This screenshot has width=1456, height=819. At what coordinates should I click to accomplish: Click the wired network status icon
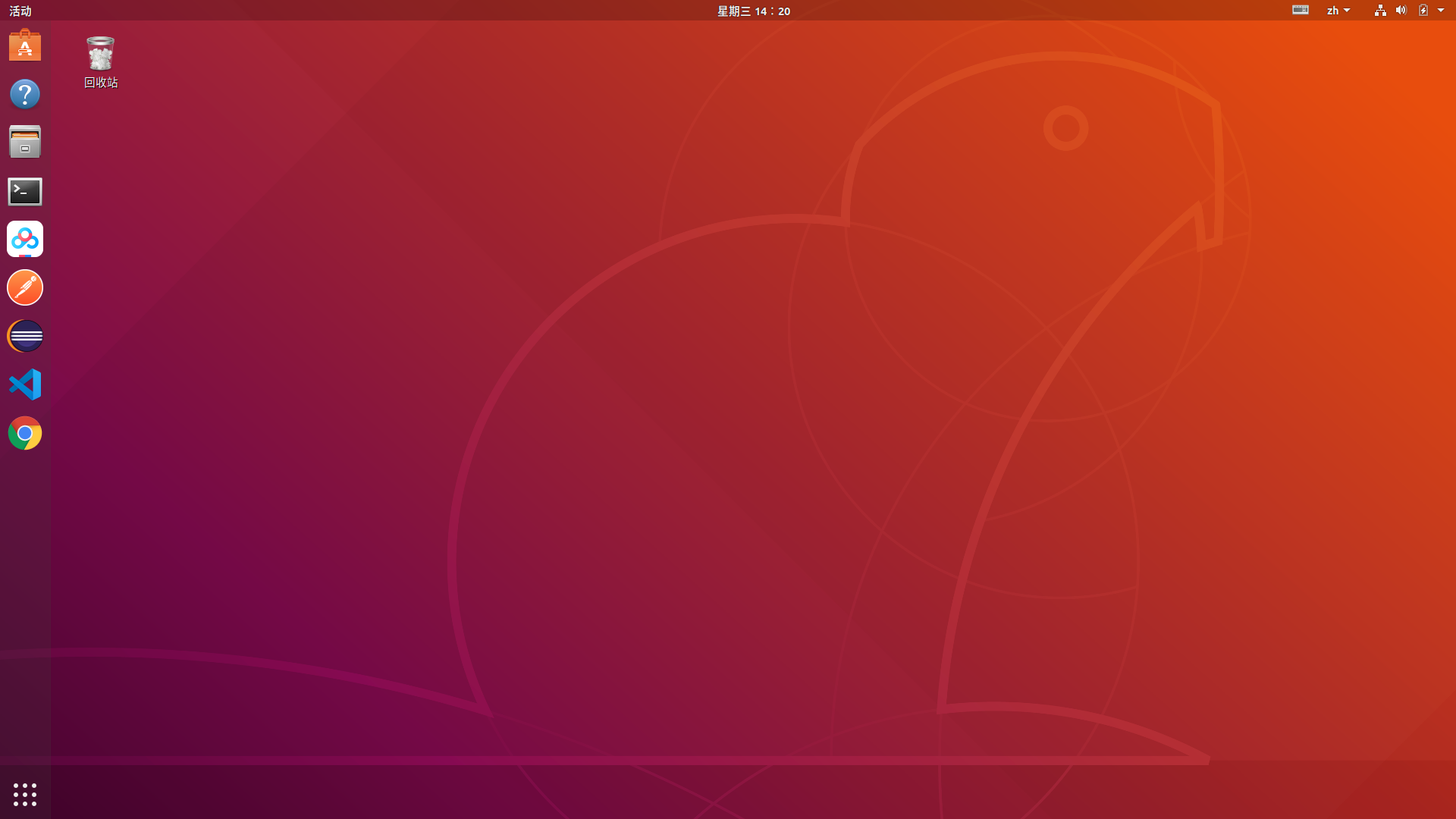(1380, 11)
